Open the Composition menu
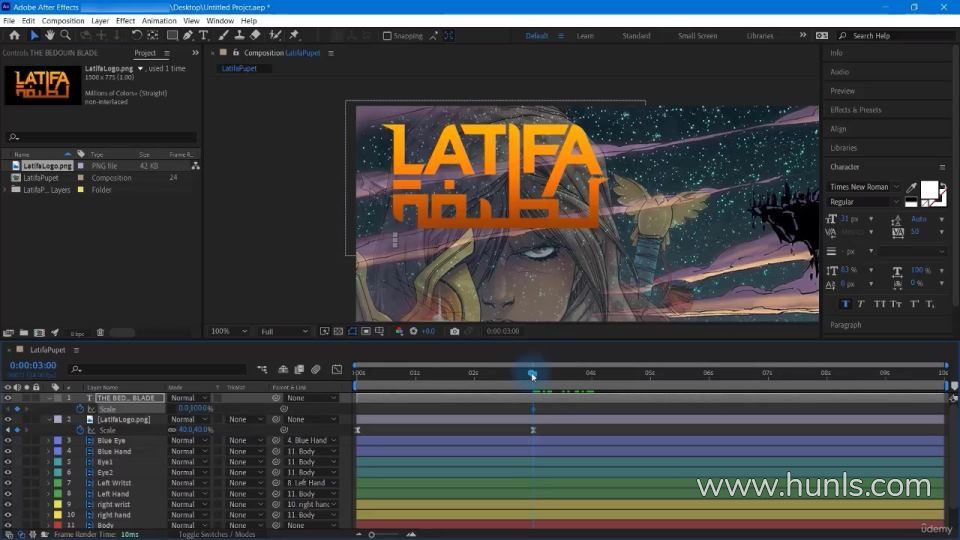Image resolution: width=960 pixels, height=540 pixels. (x=63, y=21)
